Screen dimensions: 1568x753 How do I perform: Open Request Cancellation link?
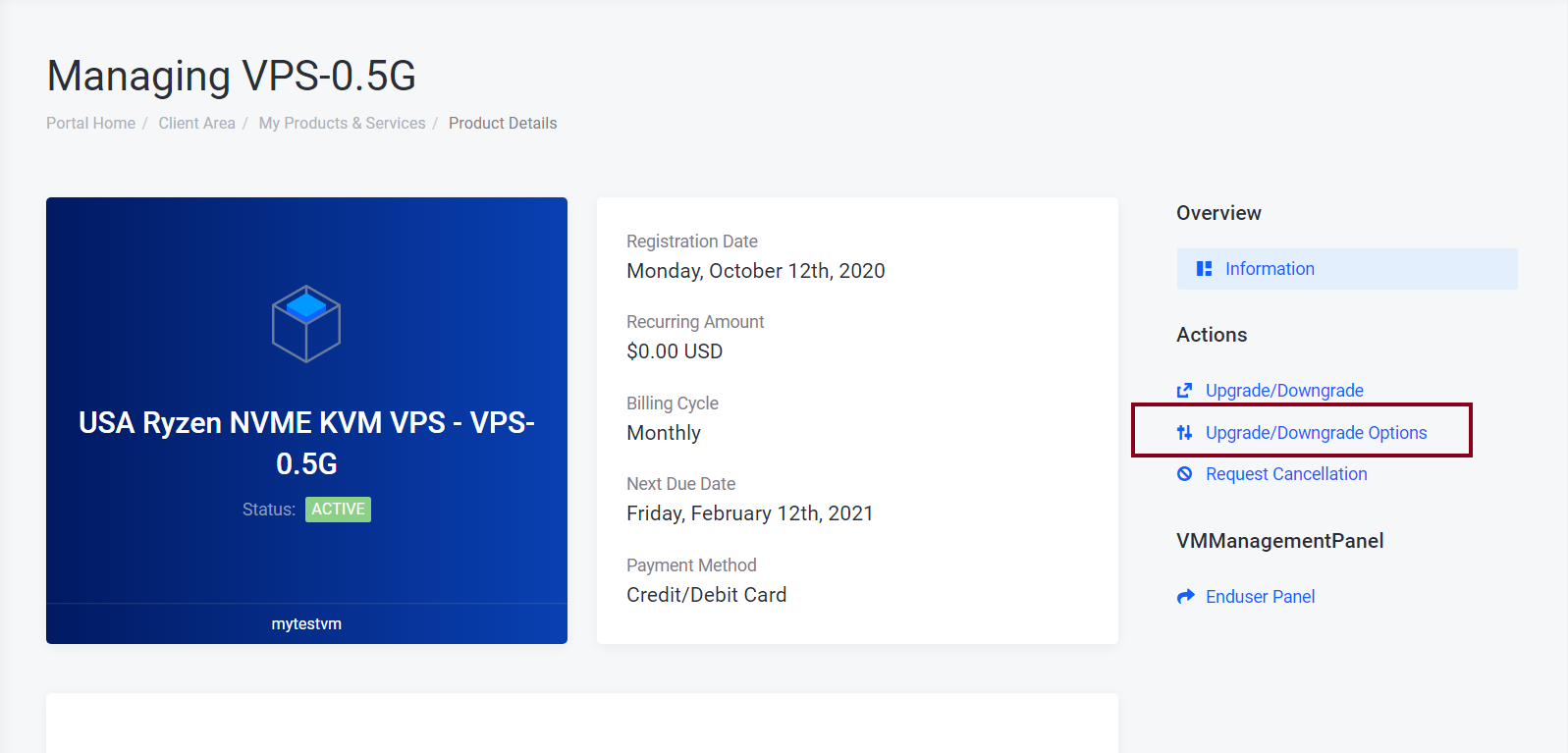1286,474
